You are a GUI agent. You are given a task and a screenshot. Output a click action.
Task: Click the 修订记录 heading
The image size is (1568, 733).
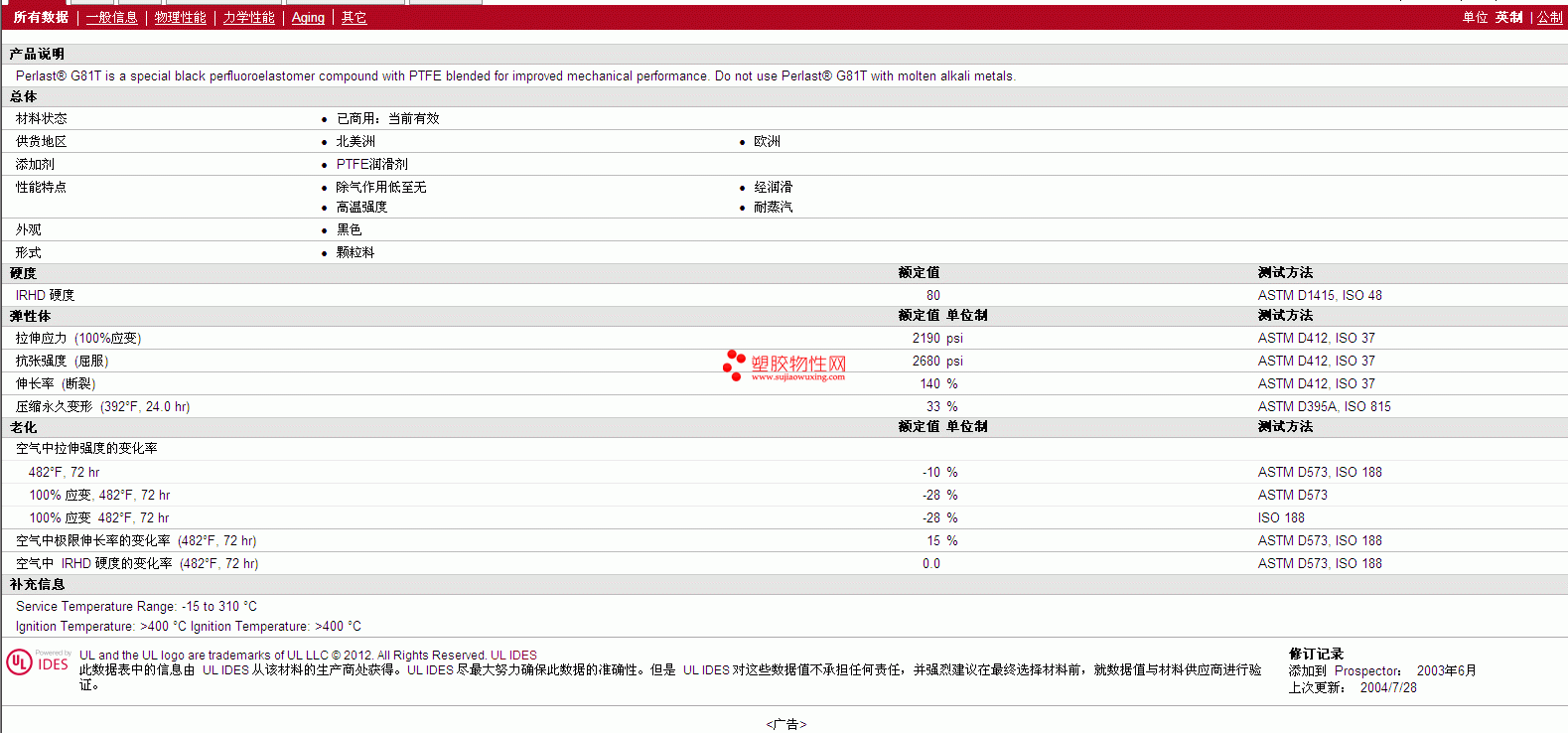pyautogui.click(x=1316, y=654)
